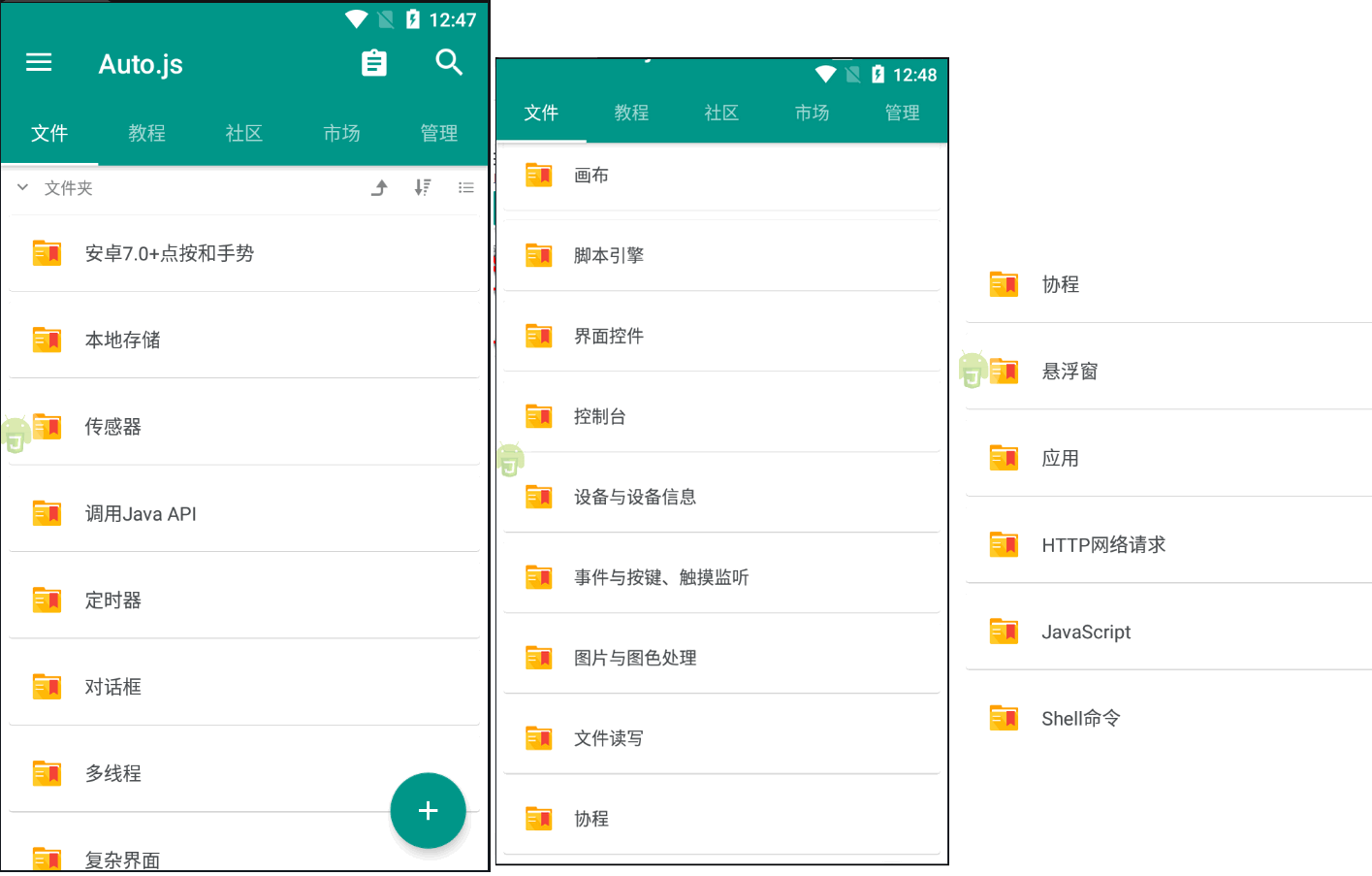1372x876 pixels.
Task: Open 文件读写 folder icon
Action: [539, 738]
